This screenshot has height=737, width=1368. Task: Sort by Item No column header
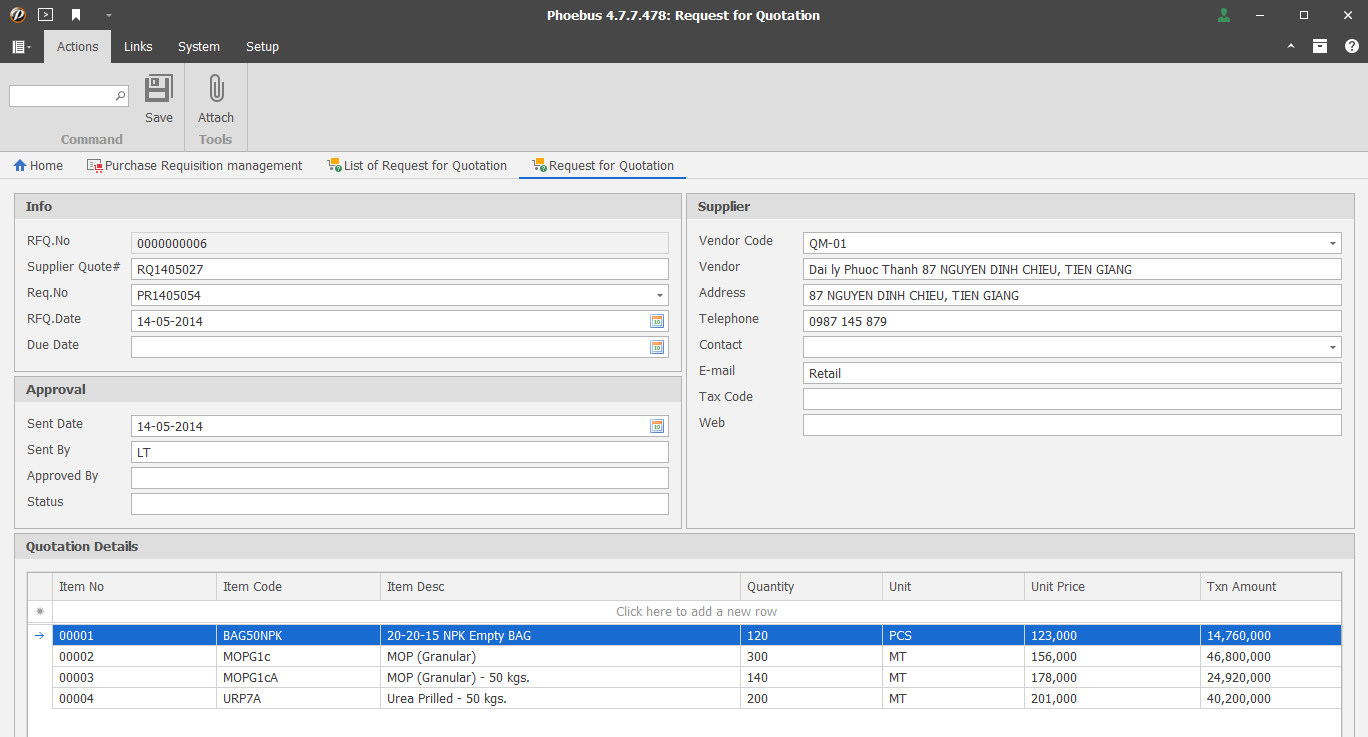[x=134, y=587]
